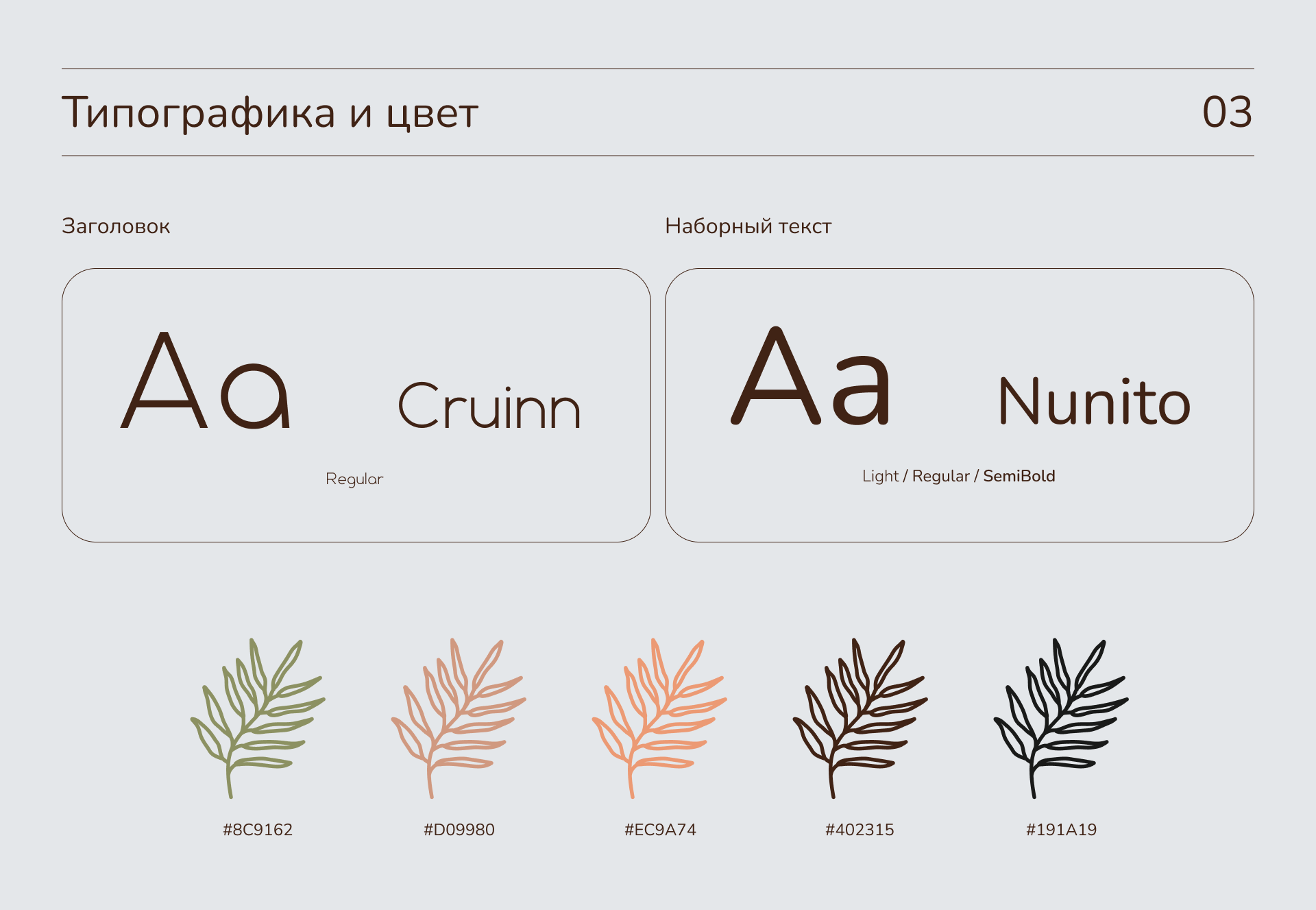Viewport: 1316px width, 910px height.
Task: Click the Cruinn font name
Action: pos(489,406)
